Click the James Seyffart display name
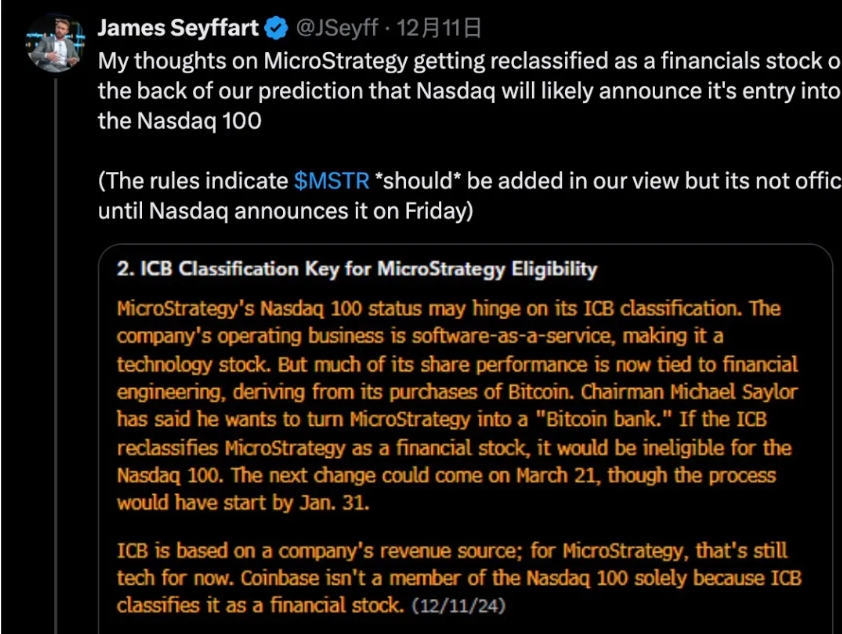This screenshot has width=842, height=634. 177,27
